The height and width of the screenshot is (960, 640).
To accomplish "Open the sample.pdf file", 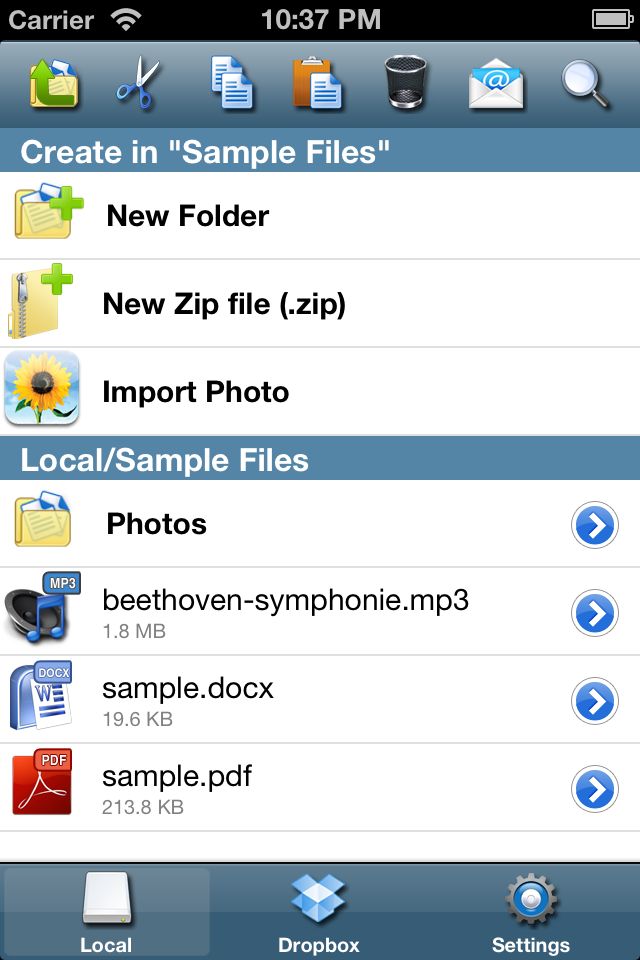I will [x=282, y=789].
